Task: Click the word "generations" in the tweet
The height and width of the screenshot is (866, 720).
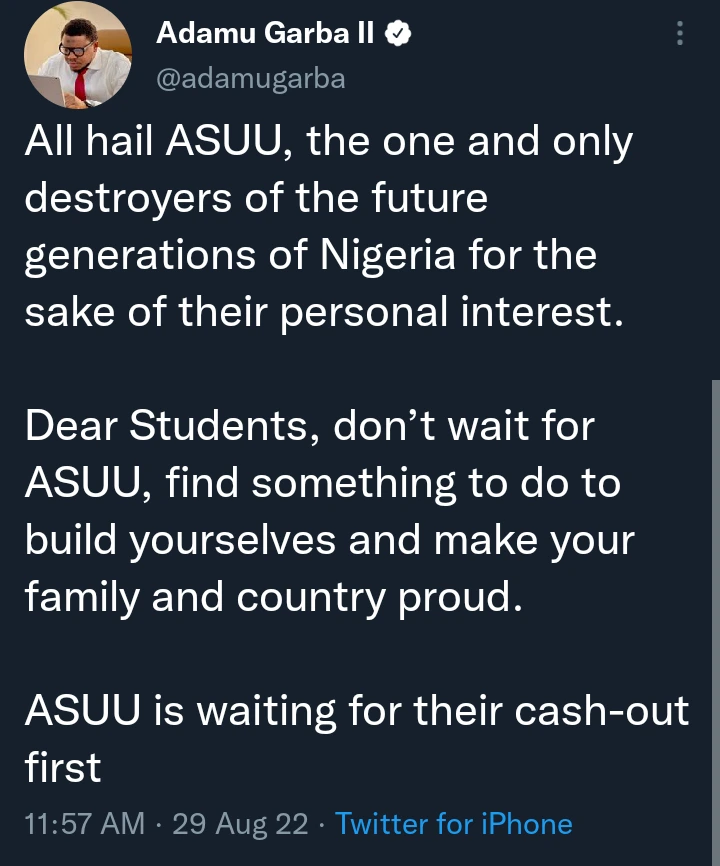Action: (149, 256)
